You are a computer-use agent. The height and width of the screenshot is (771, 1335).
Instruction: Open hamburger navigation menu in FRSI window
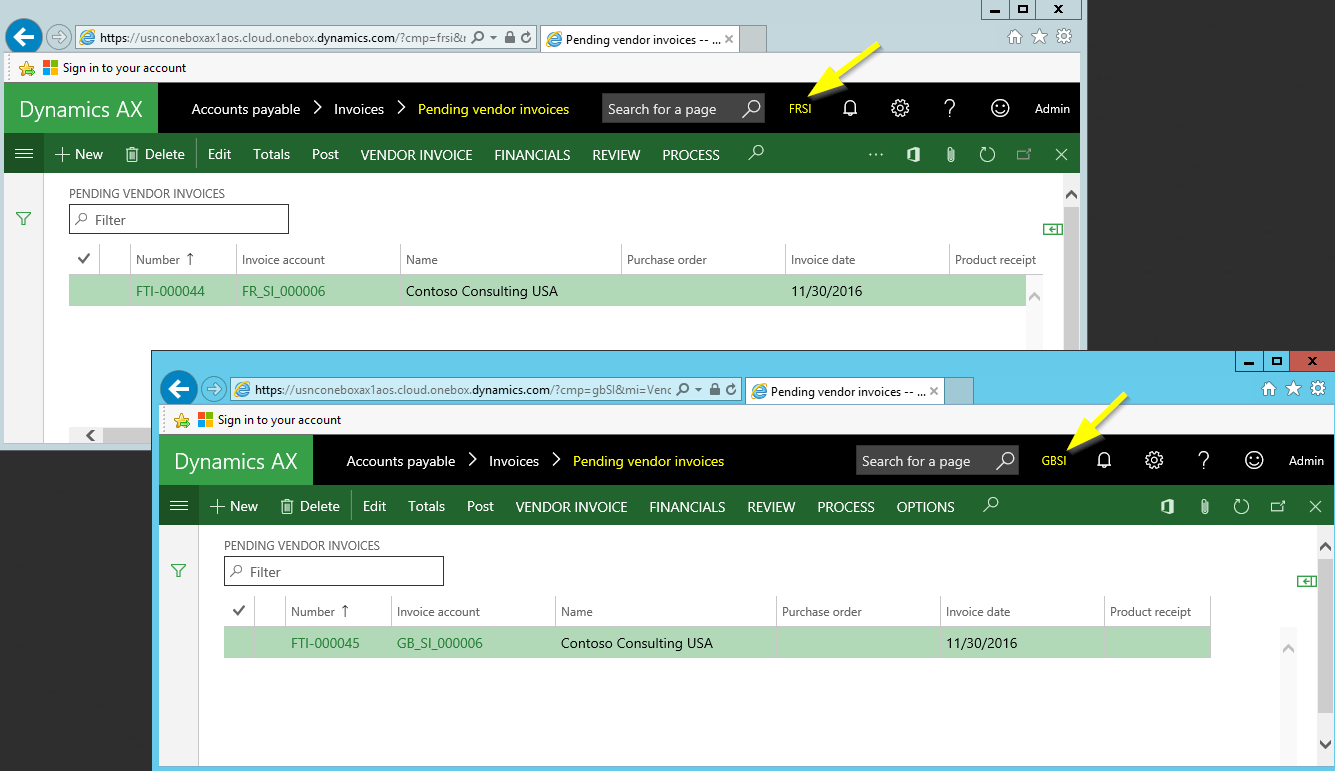click(24, 154)
